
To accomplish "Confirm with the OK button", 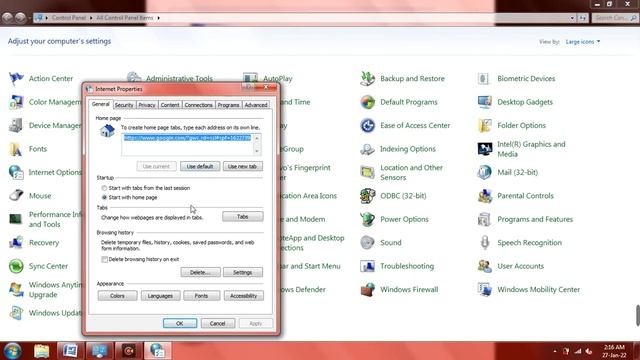I will point(180,323).
